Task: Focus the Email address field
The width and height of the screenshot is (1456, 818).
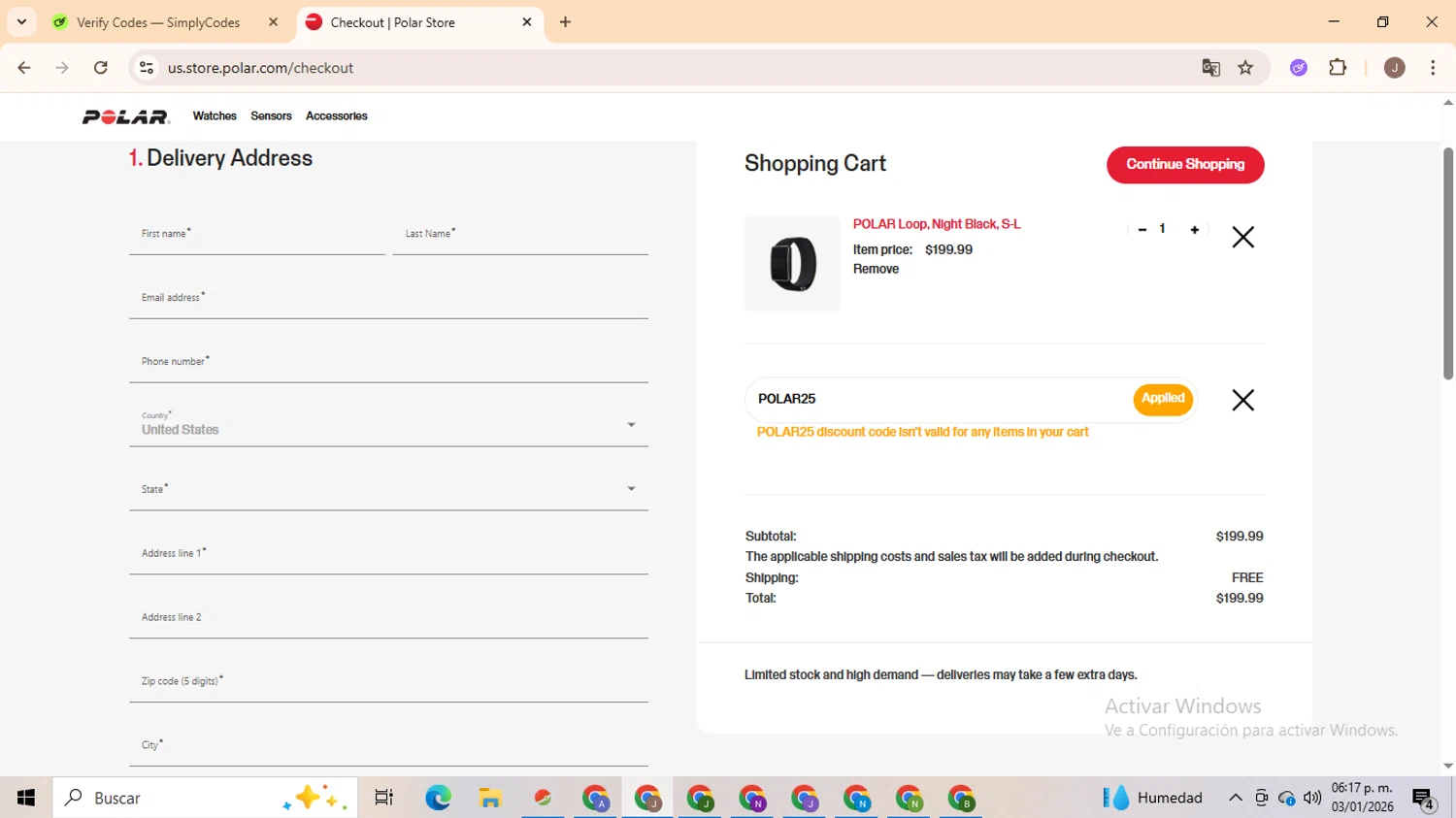Action: (x=388, y=298)
